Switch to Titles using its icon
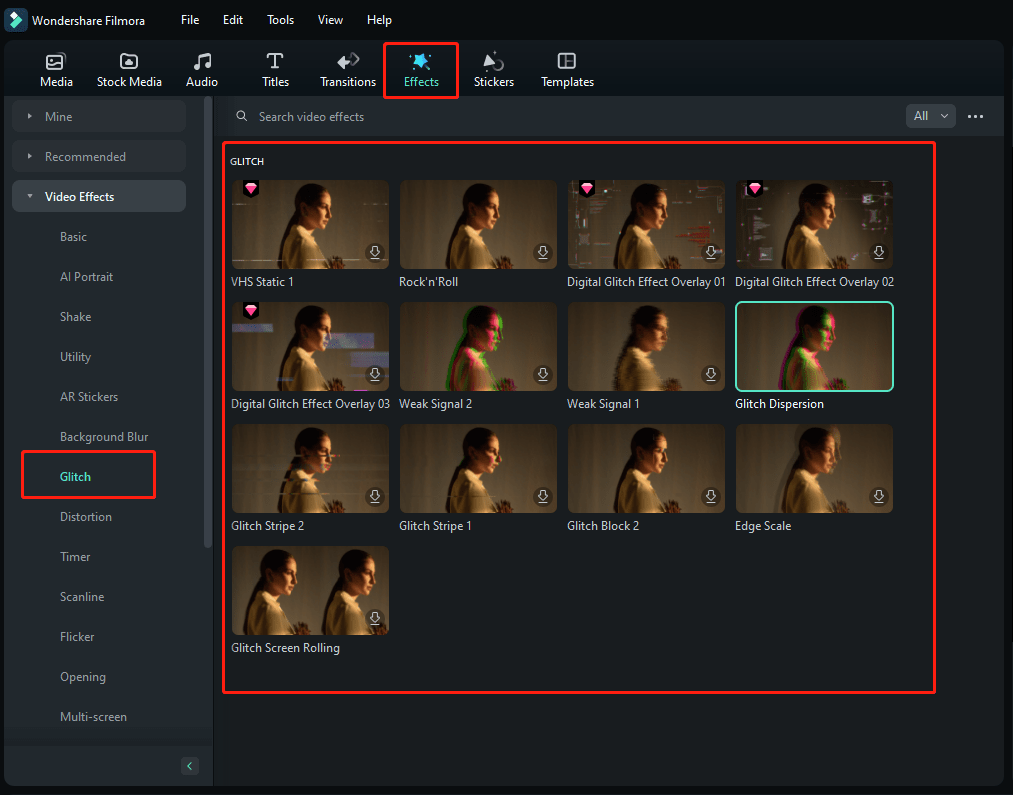The width and height of the screenshot is (1013, 795). (275, 68)
